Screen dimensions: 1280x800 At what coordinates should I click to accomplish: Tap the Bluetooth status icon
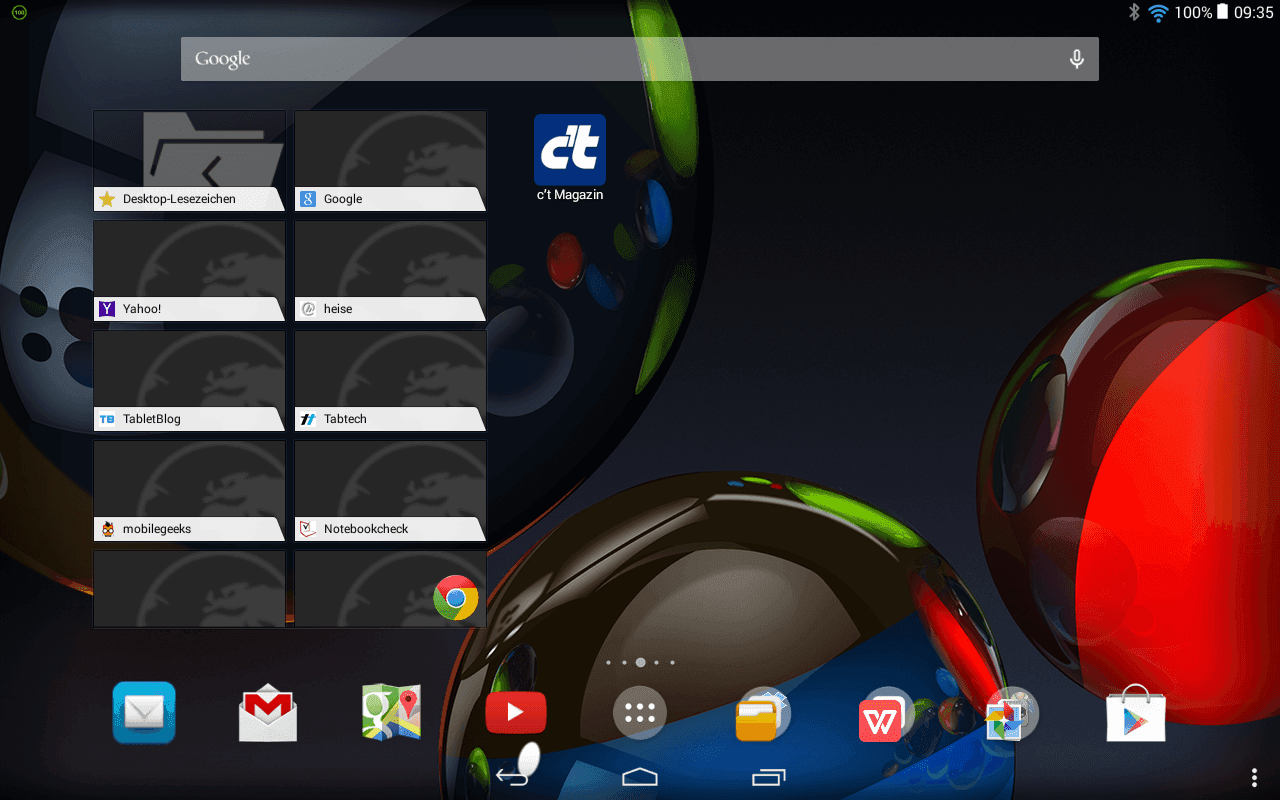click(x=1134, y=13)
